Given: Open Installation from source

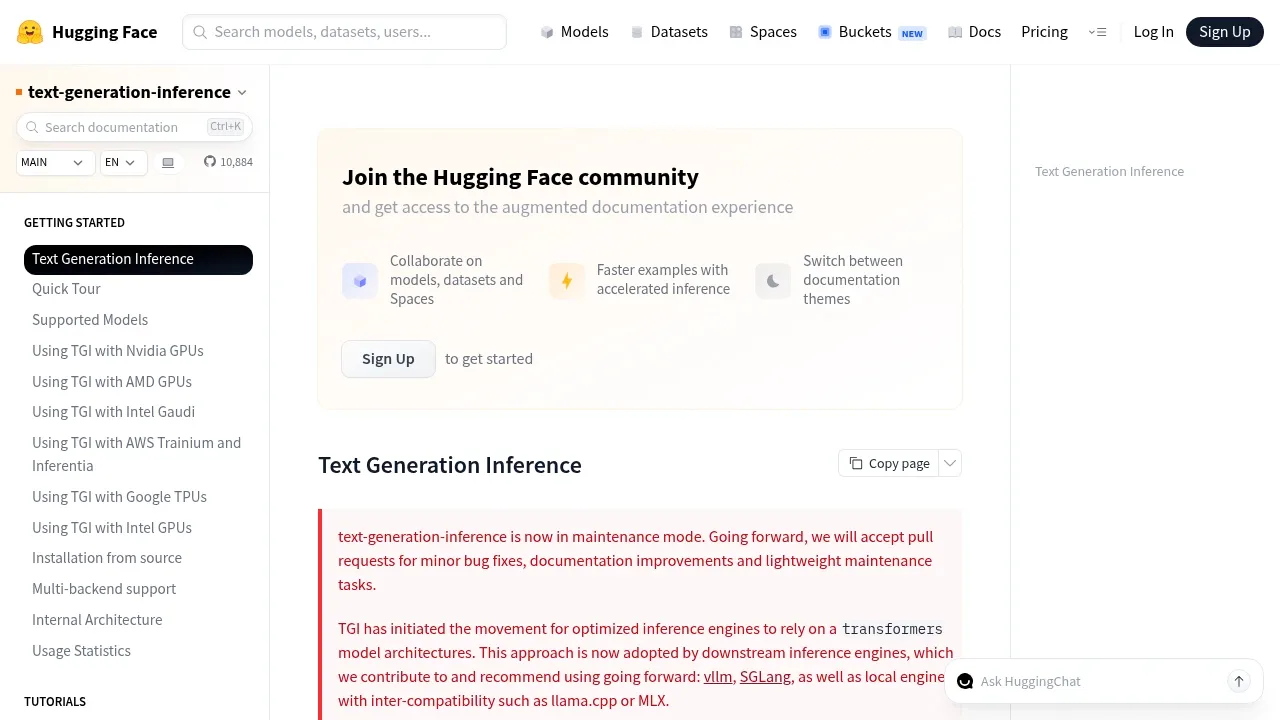Looking at the screenshot, I should [107, 558].
